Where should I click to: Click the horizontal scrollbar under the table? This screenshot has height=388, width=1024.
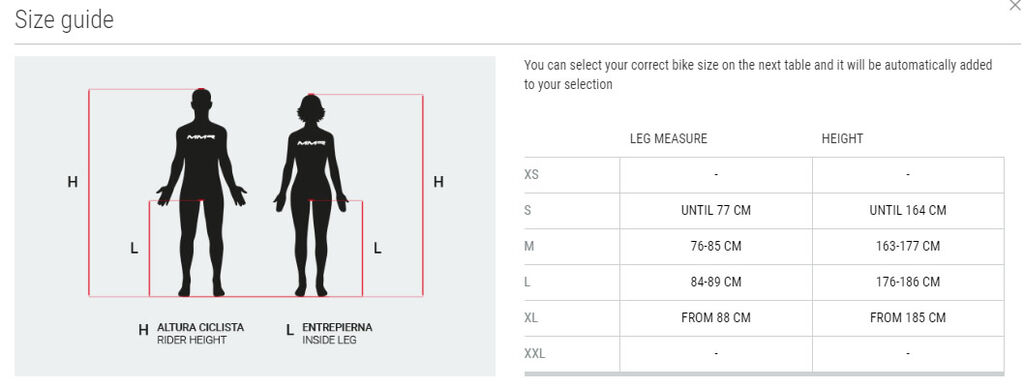tap(764, 374)
